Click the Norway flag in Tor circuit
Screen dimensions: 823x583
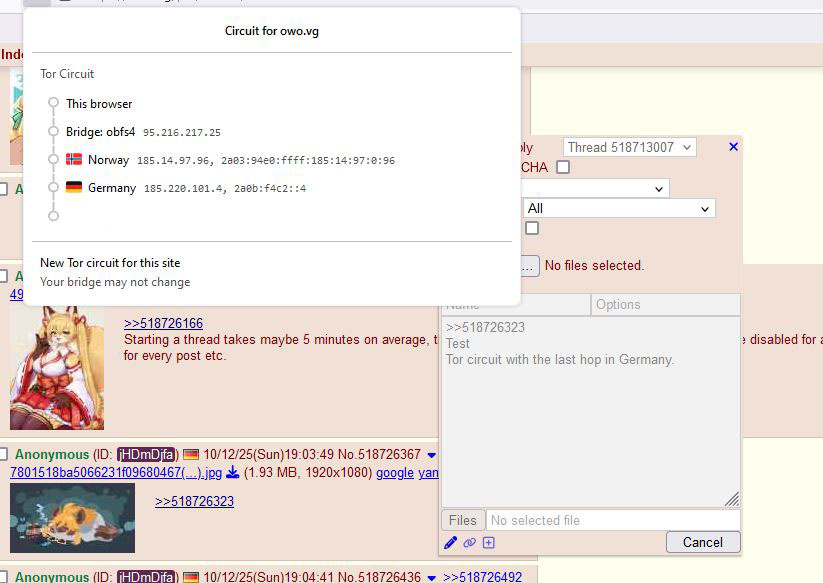click(x=74, y=159)
